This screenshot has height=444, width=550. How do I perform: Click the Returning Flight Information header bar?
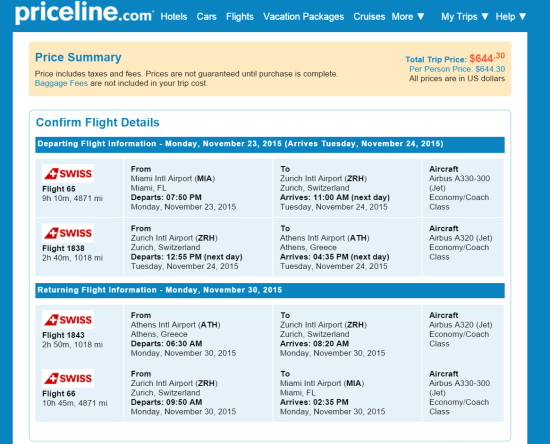(x=270, y=290)
